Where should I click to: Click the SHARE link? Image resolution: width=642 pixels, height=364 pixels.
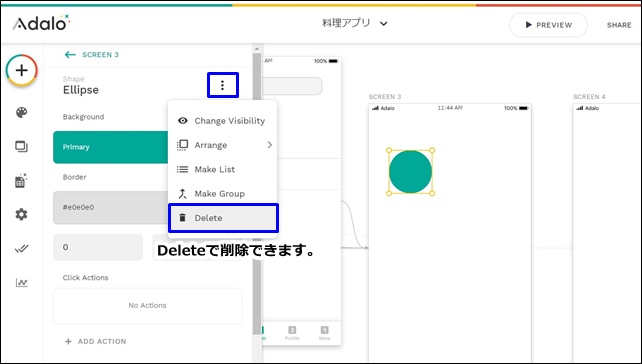[619, 25]
